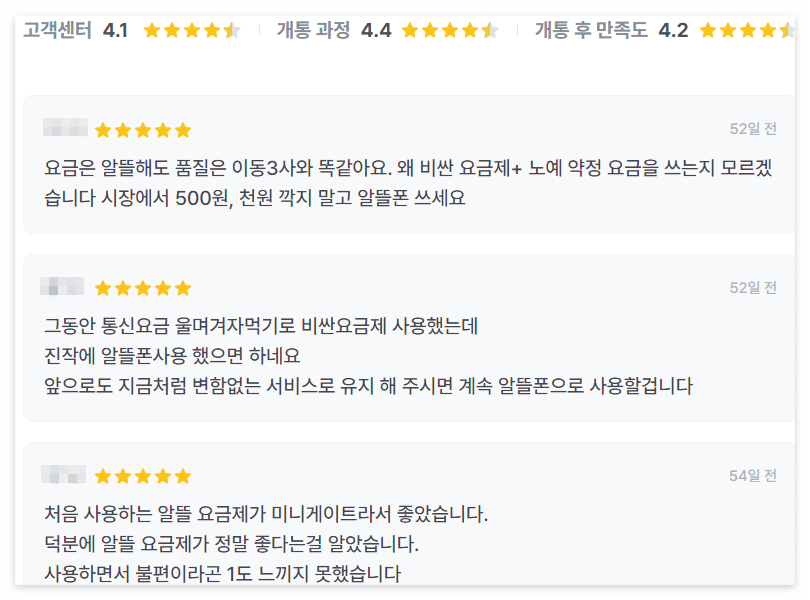
Task: Toggle the first star on the third review
Action: point(103,475)
